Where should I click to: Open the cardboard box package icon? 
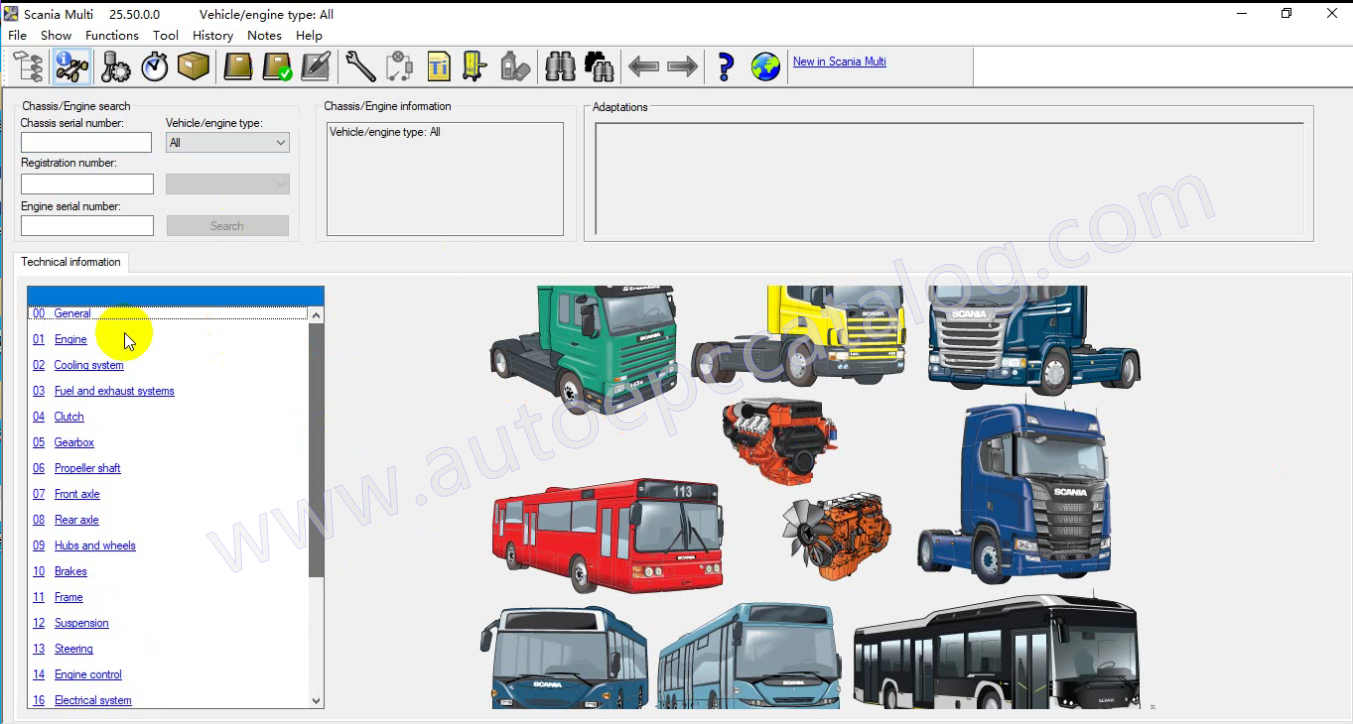click(193, 67)
